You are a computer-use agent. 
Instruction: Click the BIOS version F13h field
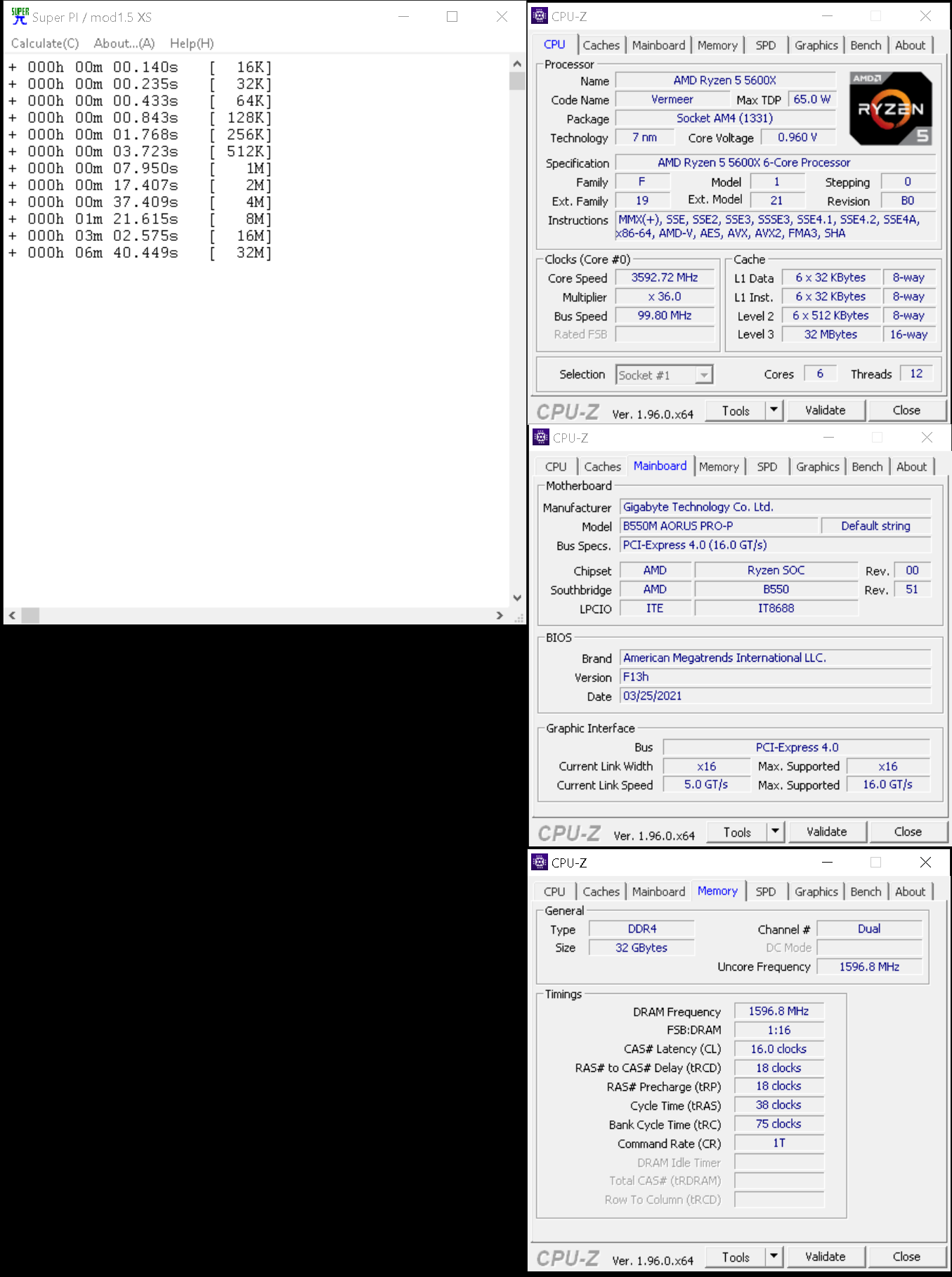click(776, 676)
